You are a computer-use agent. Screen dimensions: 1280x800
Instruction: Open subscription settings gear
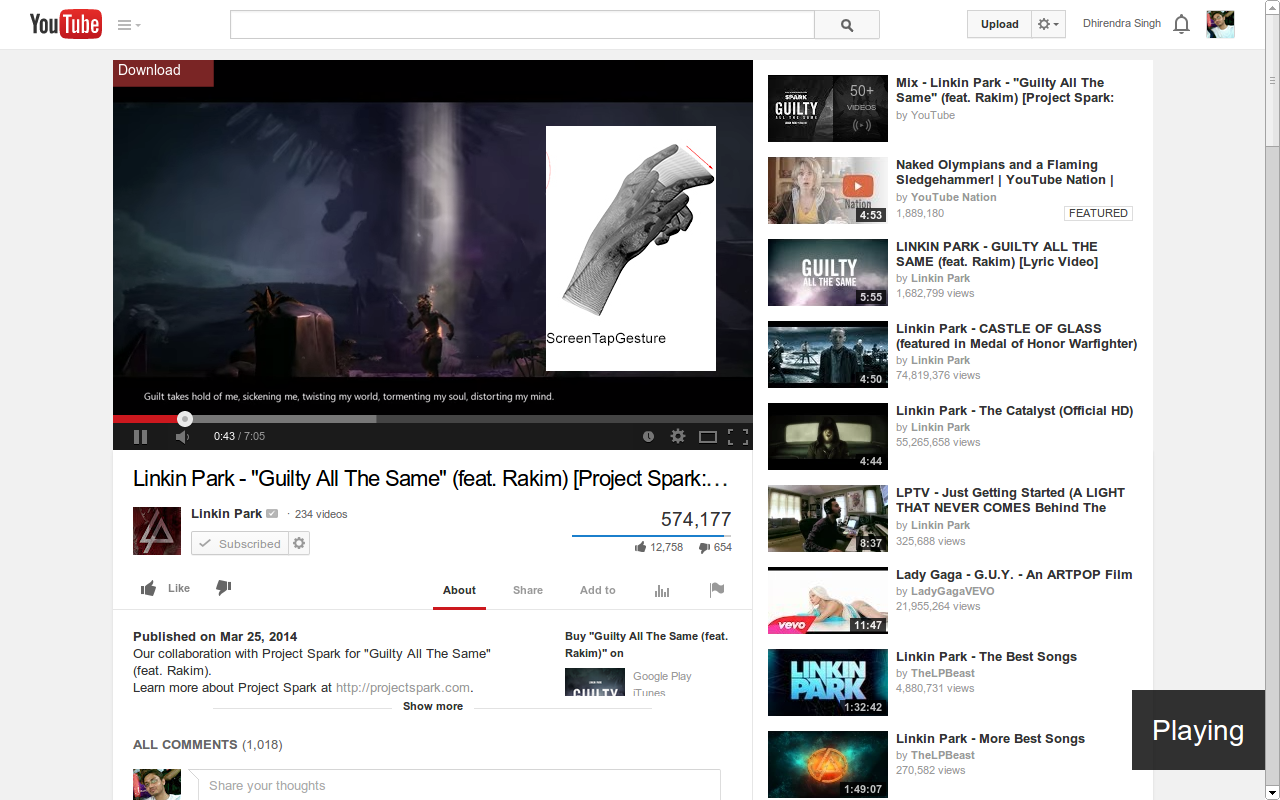coord(299,543)
